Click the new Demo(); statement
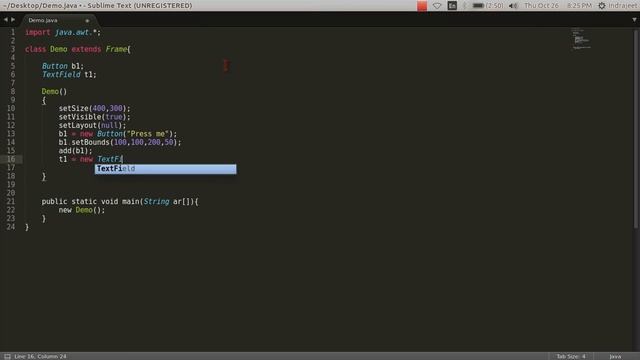 [82, 210]
